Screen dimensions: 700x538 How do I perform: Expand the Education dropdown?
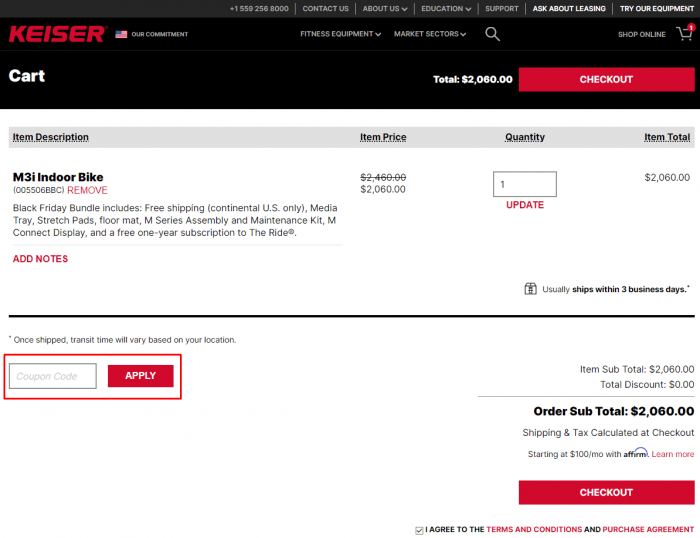click(x=446, y=8)
